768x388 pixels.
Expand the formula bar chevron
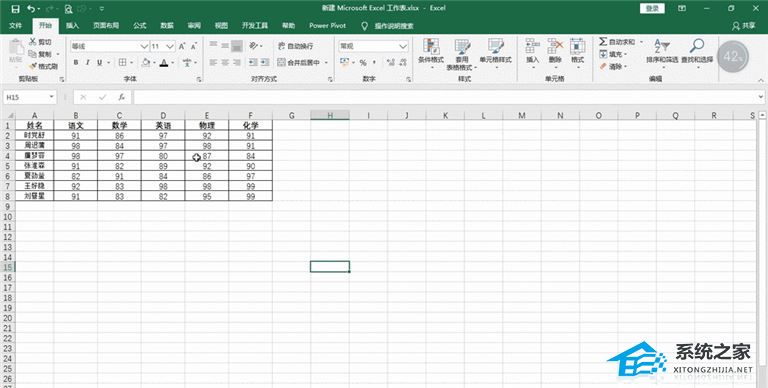tap(761, 97)
